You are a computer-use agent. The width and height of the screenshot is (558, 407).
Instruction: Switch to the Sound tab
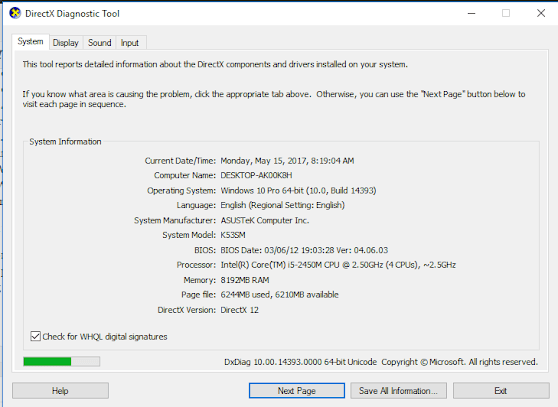100,43
